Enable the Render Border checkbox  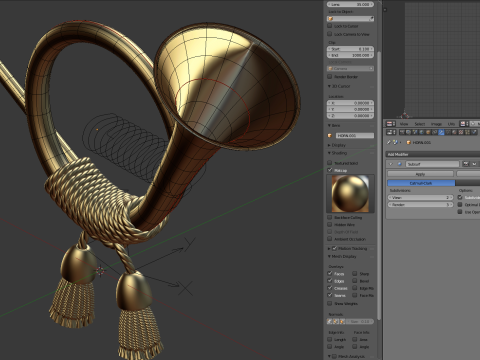[x=330, y=76]
